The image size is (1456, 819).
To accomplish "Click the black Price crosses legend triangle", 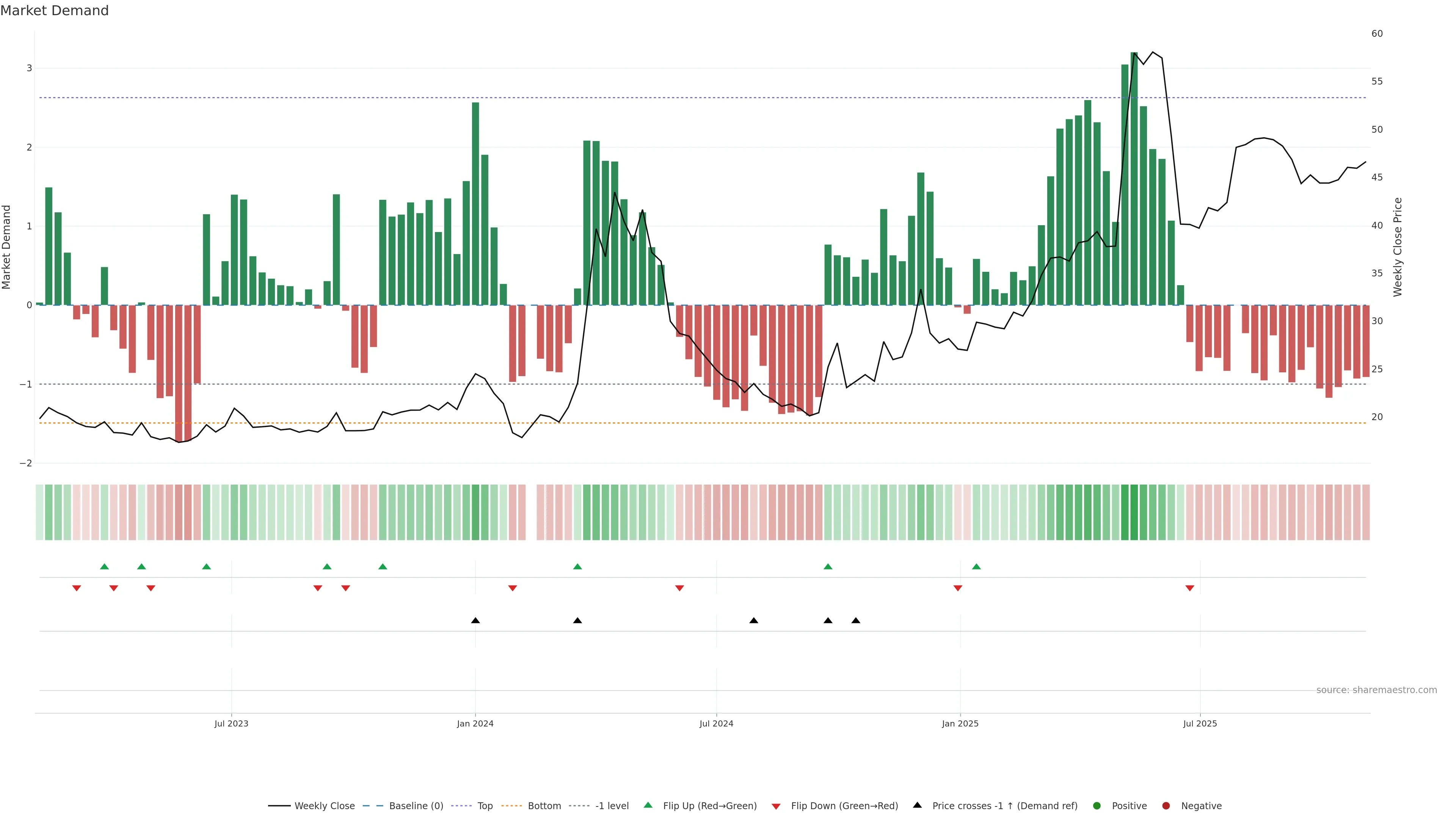I will click(x=917, y=805).
